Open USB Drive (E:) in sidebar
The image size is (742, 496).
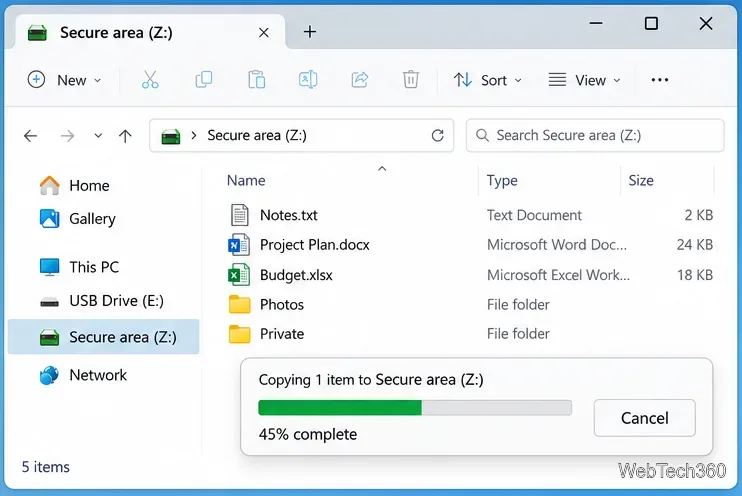[102, 301]
